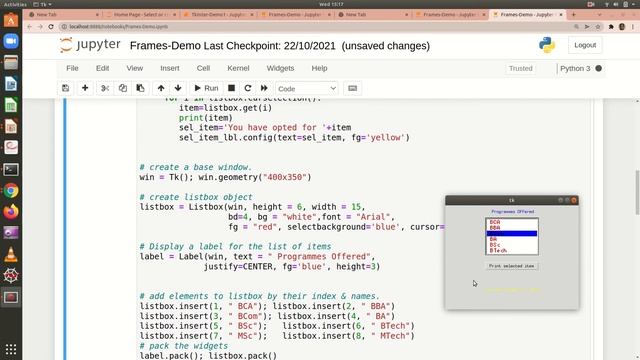Screen dimensions: 640x360
Task: Click the clock in the top bar
Action: 331,4
